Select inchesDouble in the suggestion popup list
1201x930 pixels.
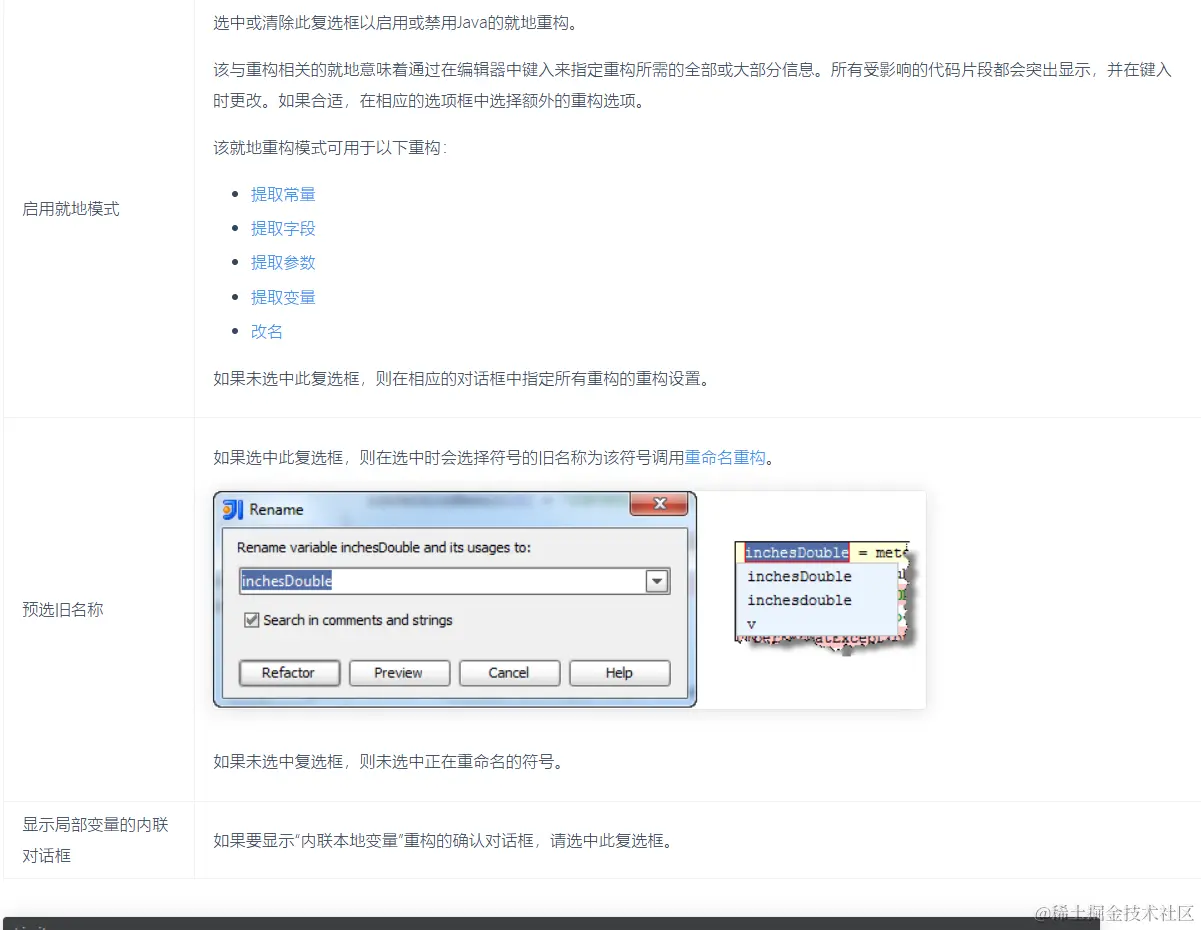pyautogui.click(x=800, y=576)
